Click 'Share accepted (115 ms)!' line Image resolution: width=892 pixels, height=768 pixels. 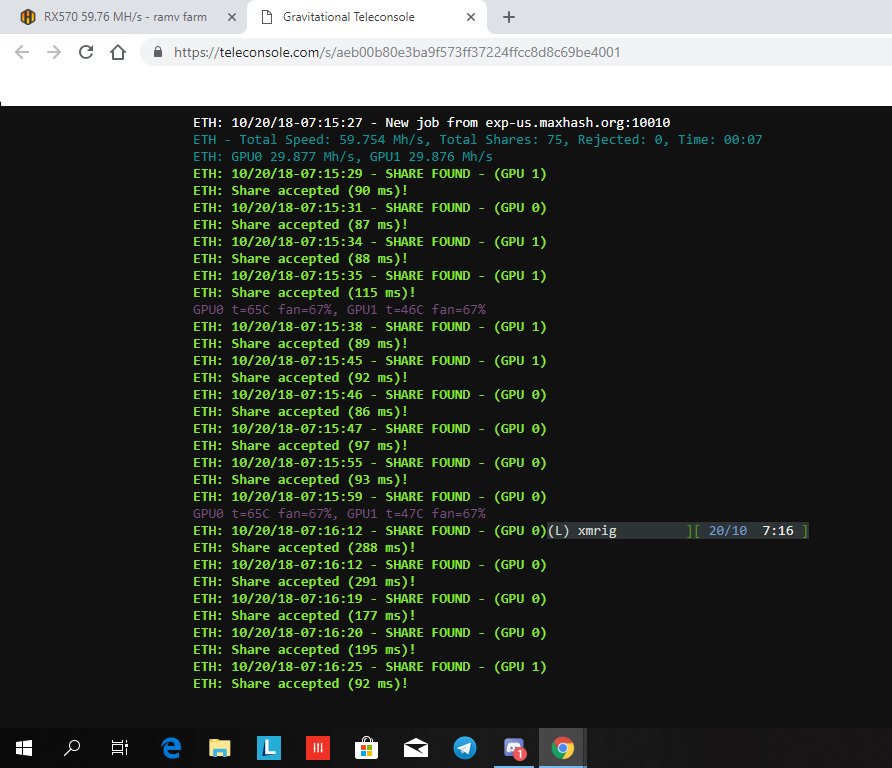click(x=304, y=292)
